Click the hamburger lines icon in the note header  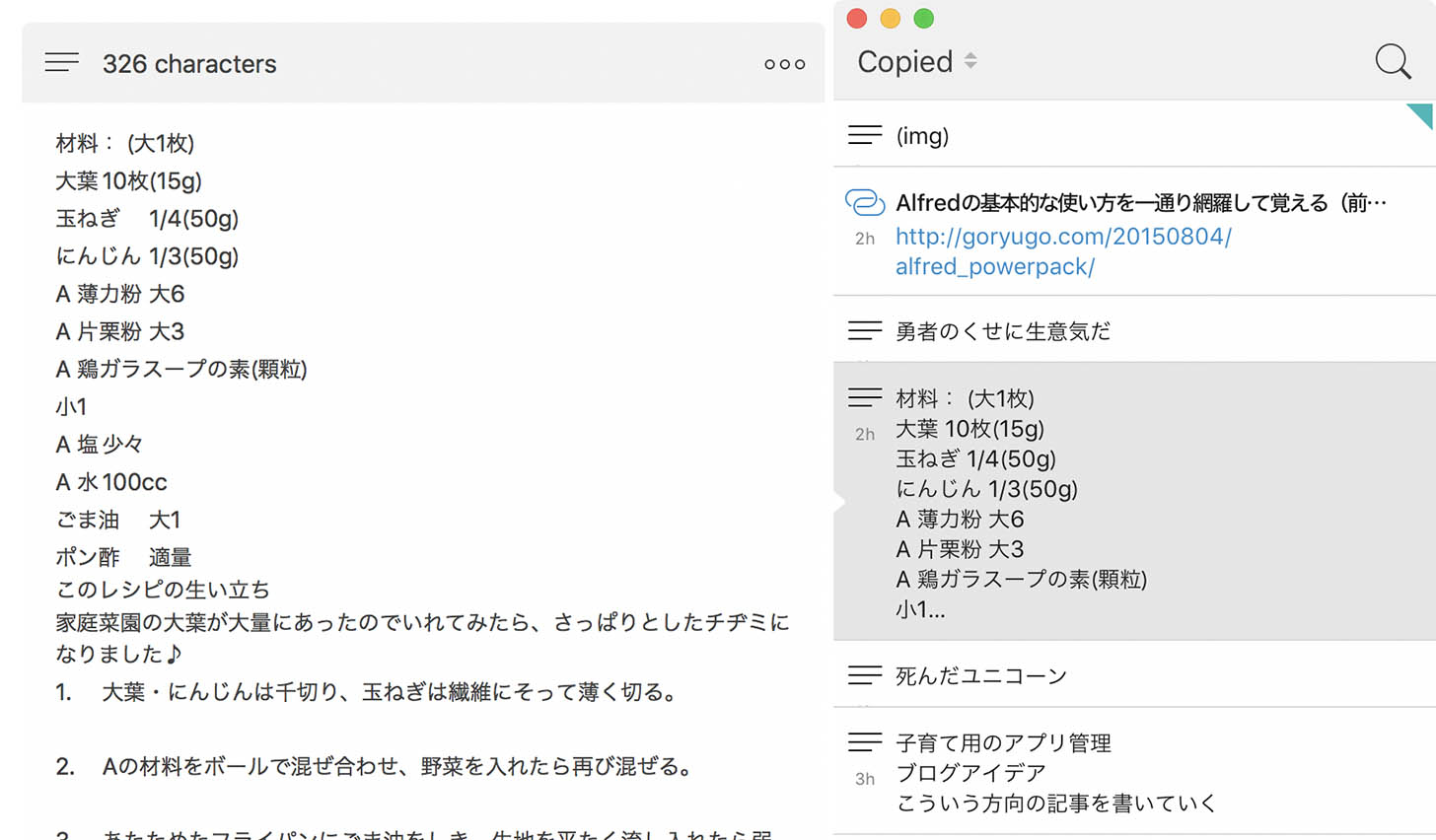[61, 61]
